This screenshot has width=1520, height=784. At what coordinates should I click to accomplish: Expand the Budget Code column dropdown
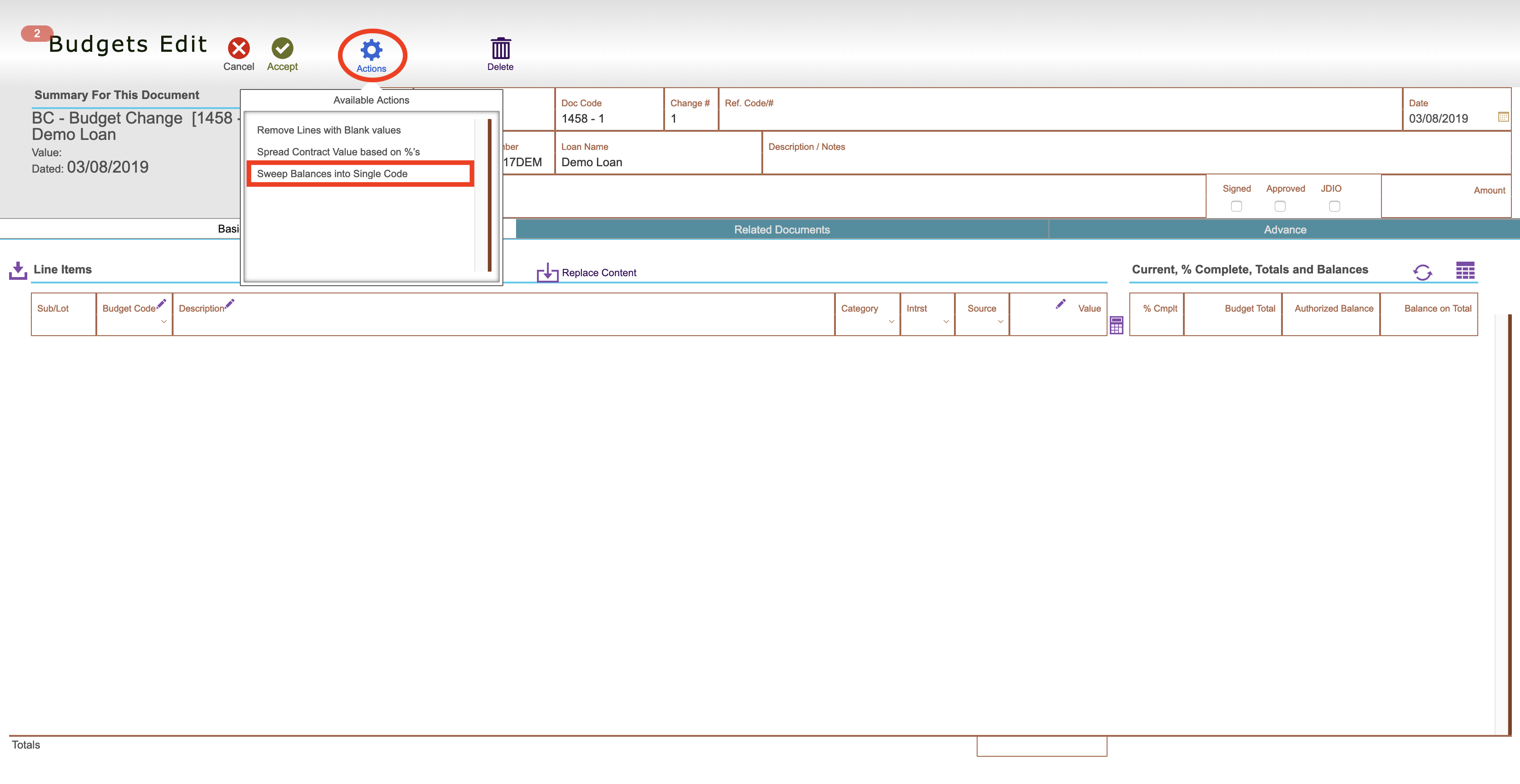coord(164,322)
